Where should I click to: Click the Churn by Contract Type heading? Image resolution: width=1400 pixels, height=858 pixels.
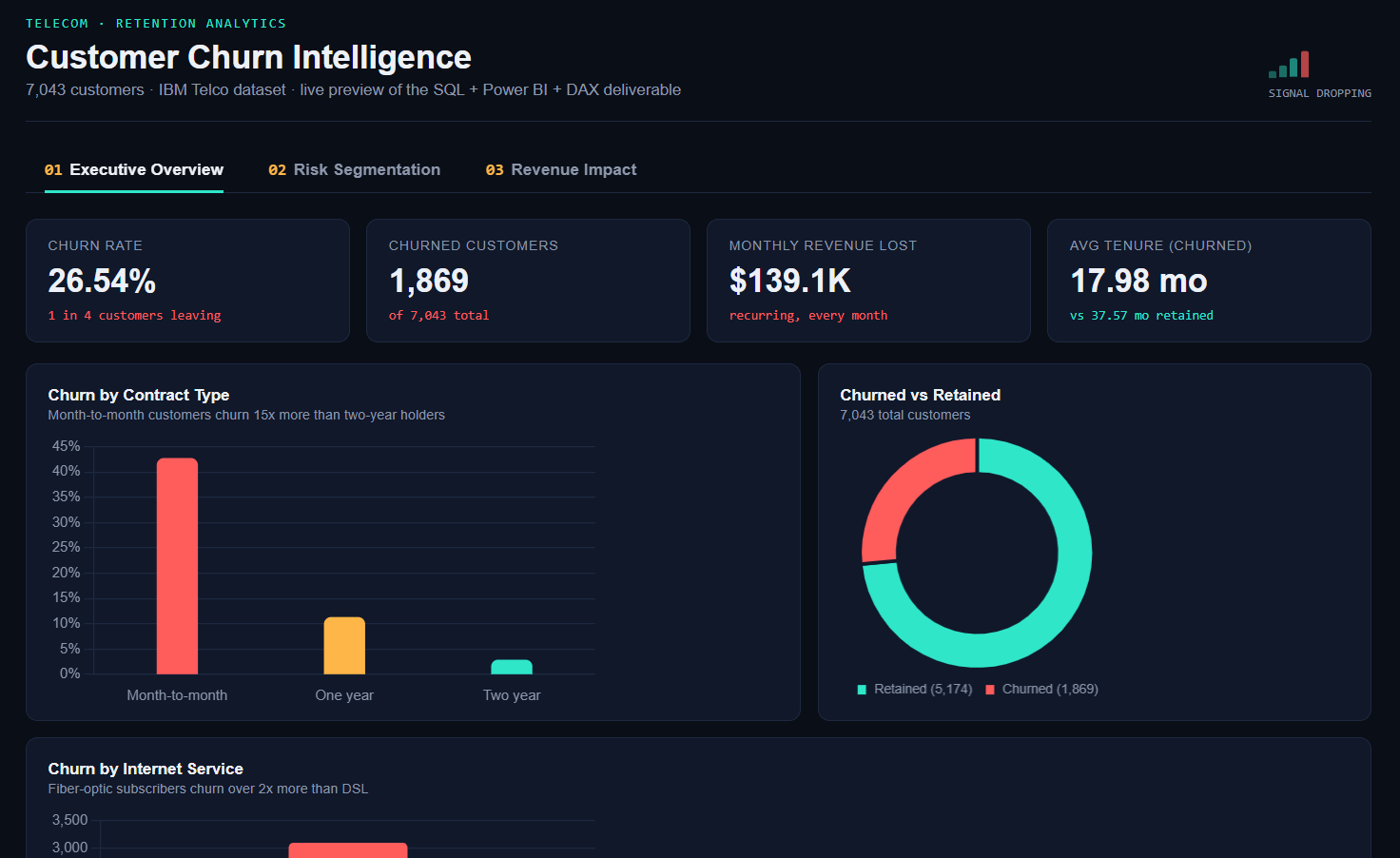tap(139, 395)
